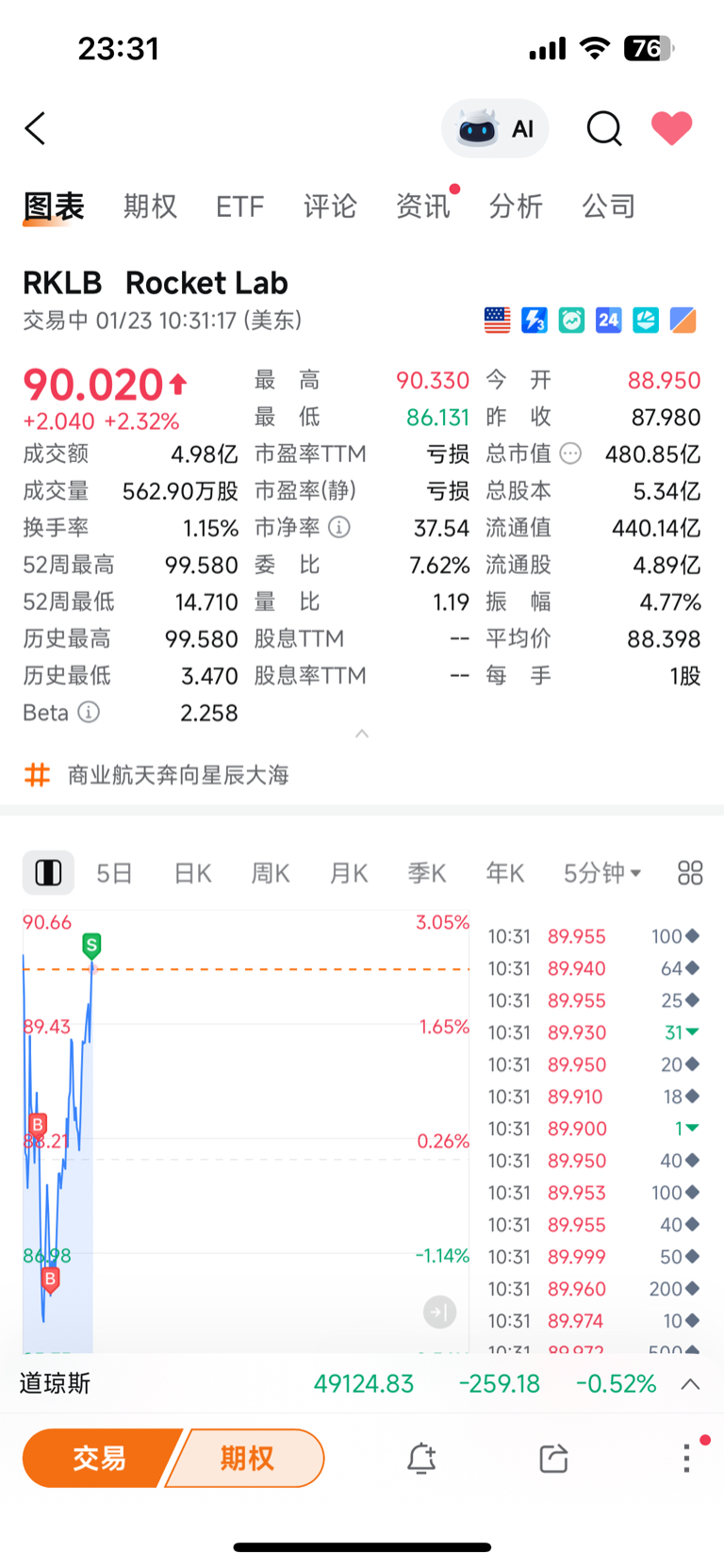Tap the US flag market icon
The image size is (724, 1568).
tap(497, 321)
